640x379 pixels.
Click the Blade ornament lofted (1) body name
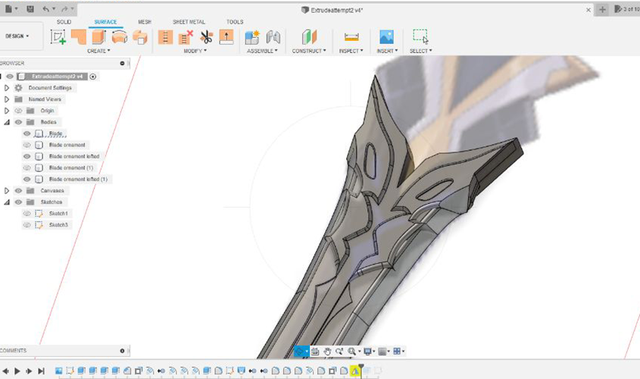pos(78,179)
